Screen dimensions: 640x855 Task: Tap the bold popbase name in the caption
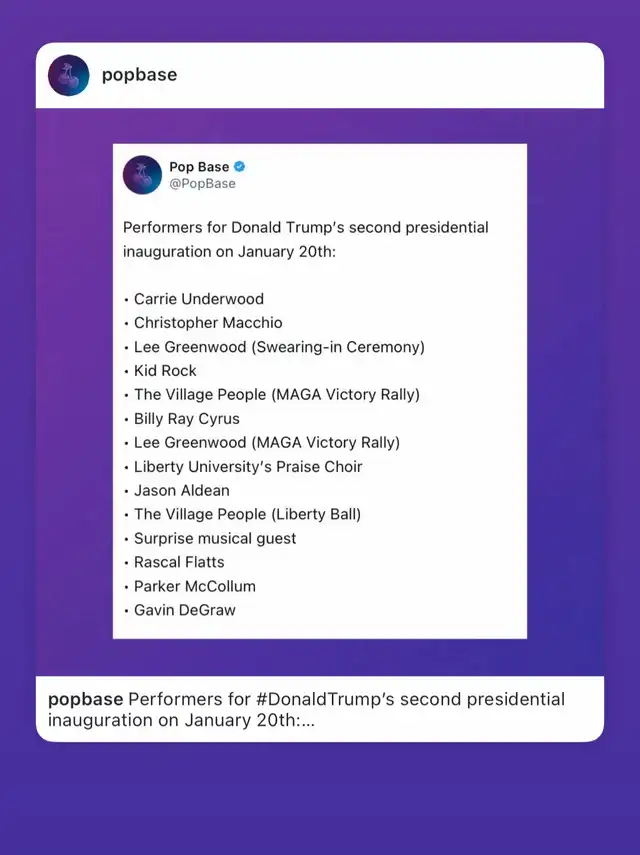tap(86, 700)
